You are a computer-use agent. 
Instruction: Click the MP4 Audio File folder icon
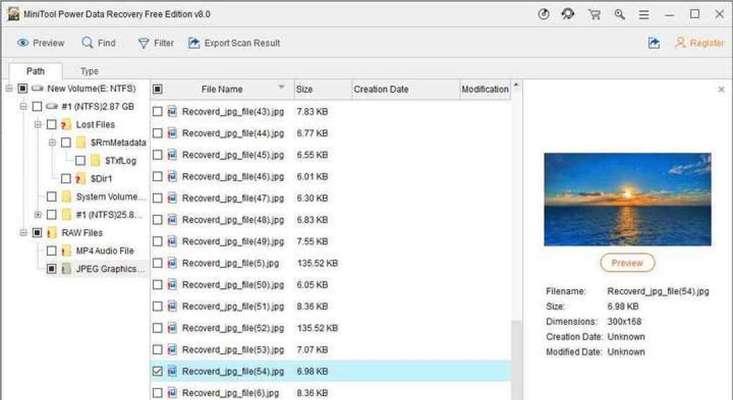(66, 250)
